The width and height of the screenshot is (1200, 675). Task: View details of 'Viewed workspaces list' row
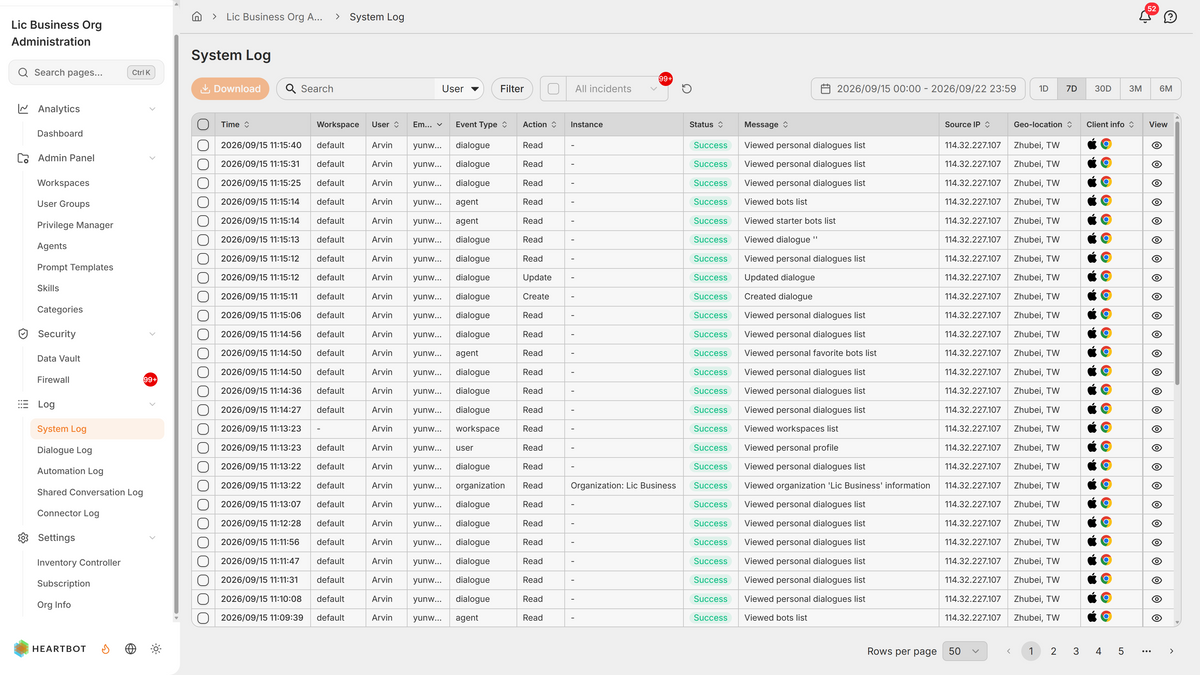pyautogui.click(x=1157, y=429)
